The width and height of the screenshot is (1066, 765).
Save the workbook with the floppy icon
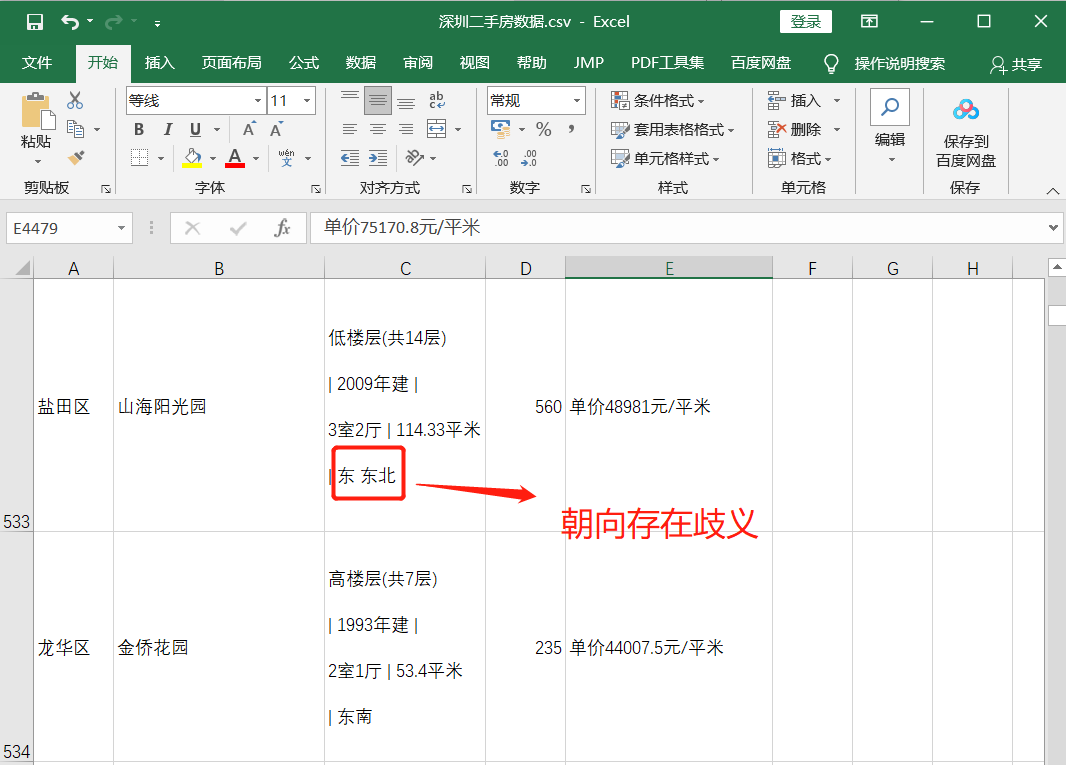point(35,22)
